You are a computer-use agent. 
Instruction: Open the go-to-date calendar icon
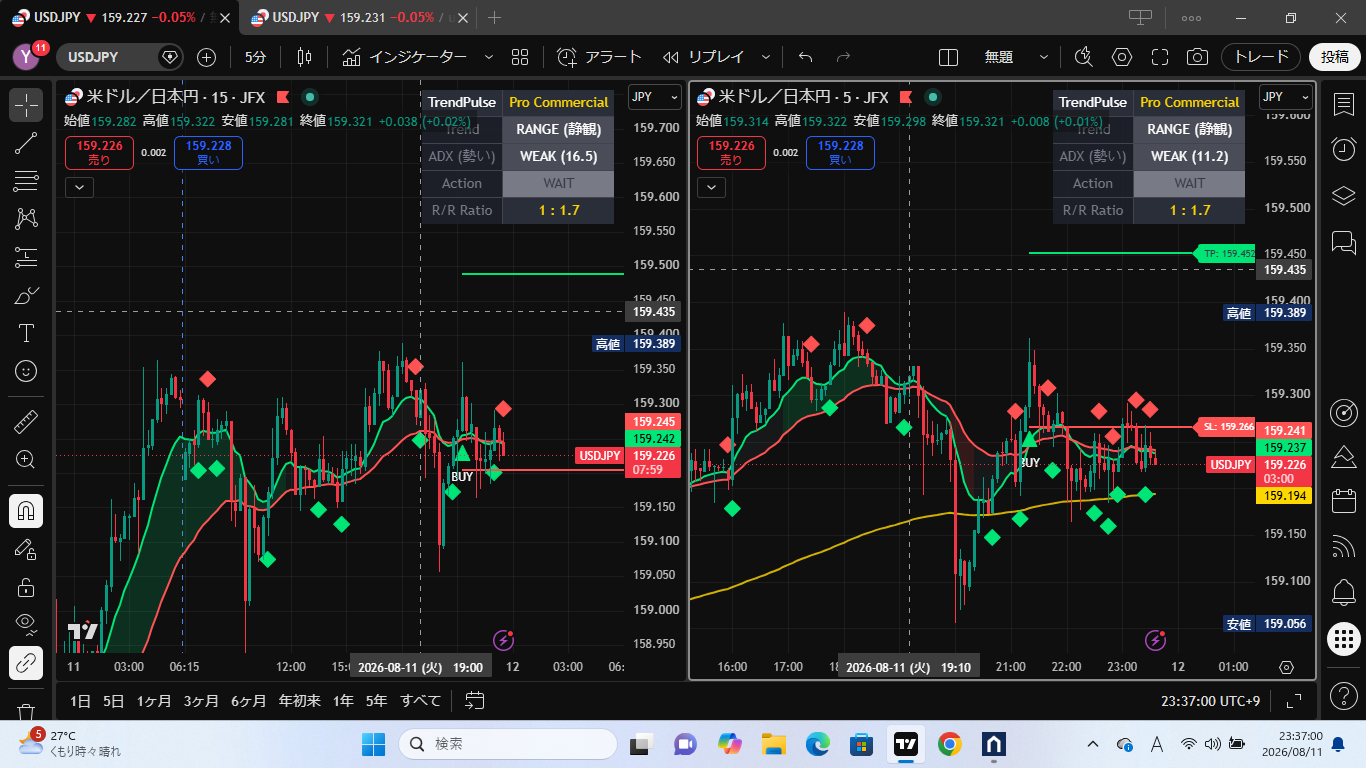tap(475, 700)
